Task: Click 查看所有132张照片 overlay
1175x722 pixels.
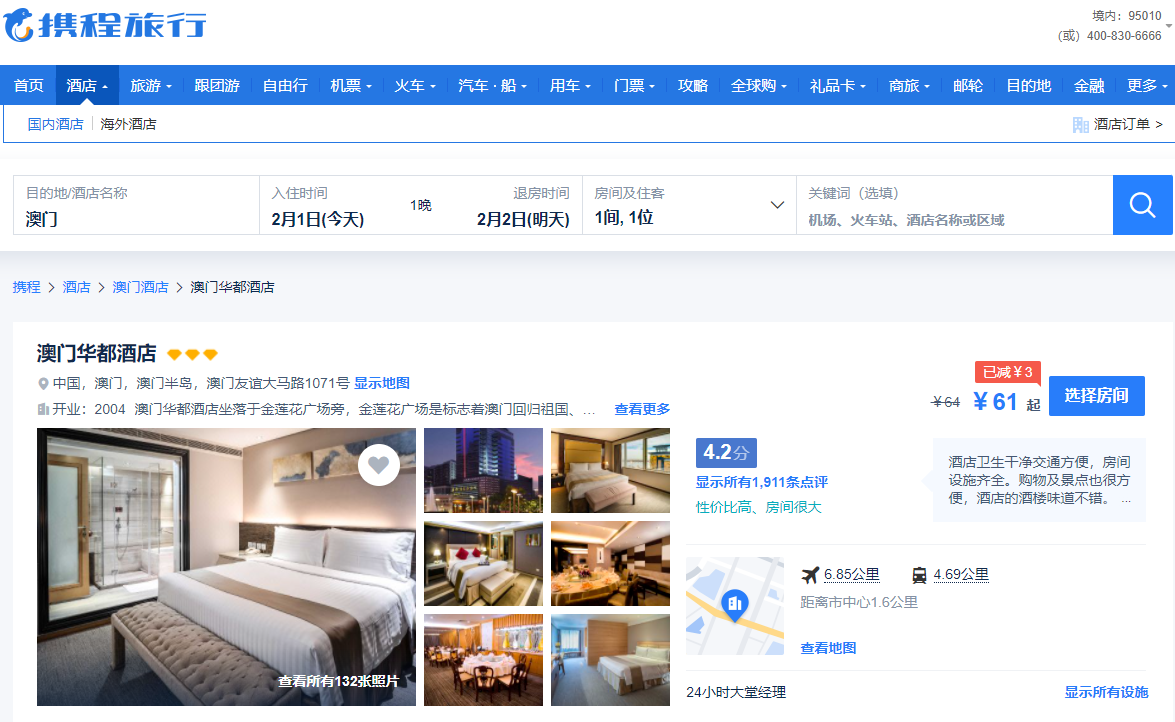Action: point(338,681)
